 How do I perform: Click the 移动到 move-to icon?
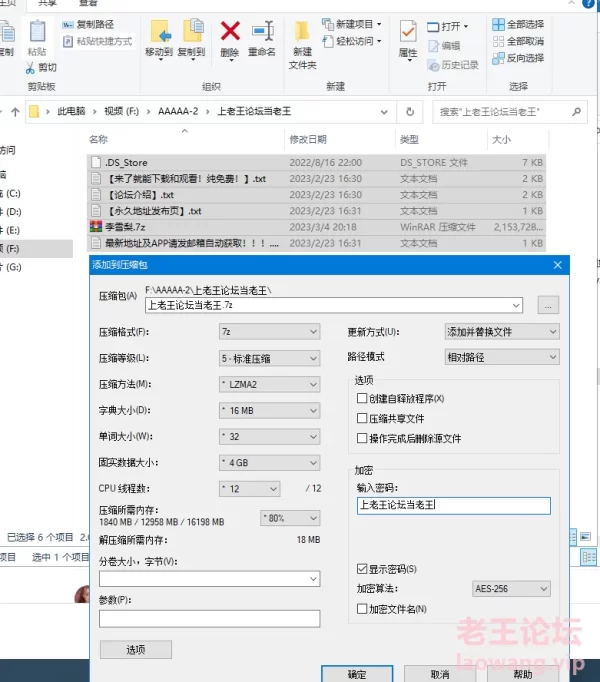158,33
